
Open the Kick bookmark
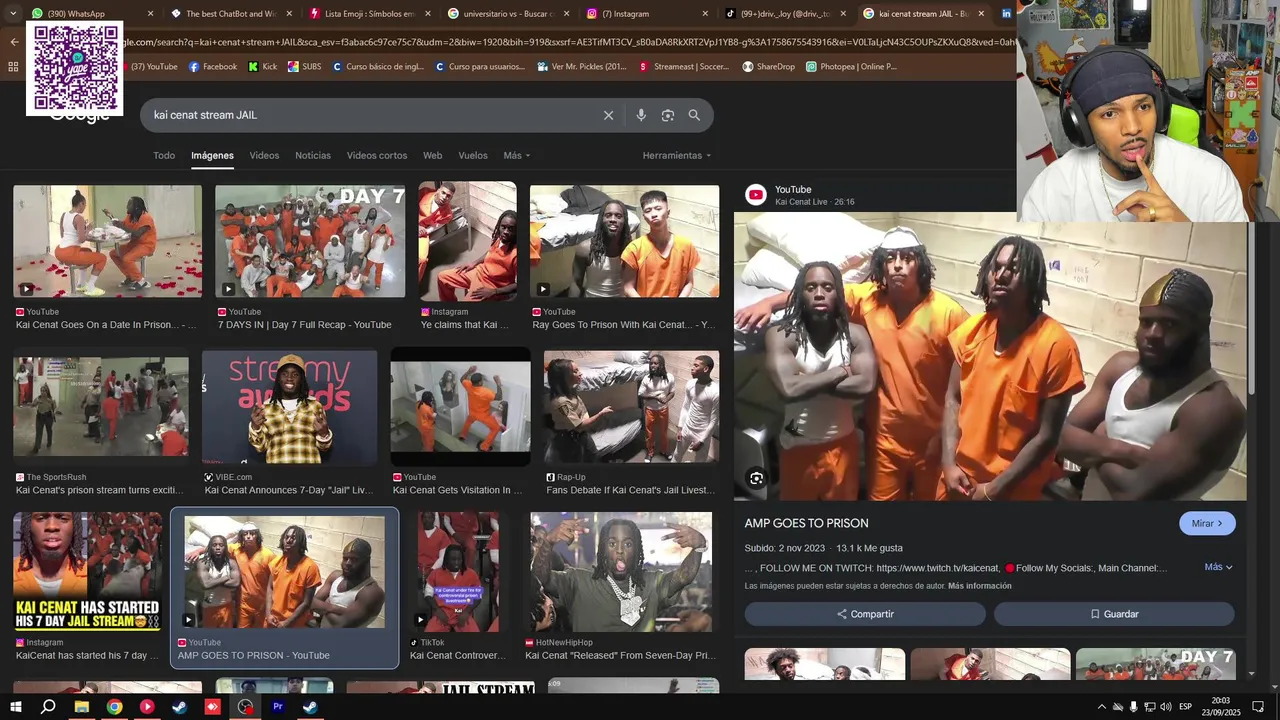click(262, 67)
